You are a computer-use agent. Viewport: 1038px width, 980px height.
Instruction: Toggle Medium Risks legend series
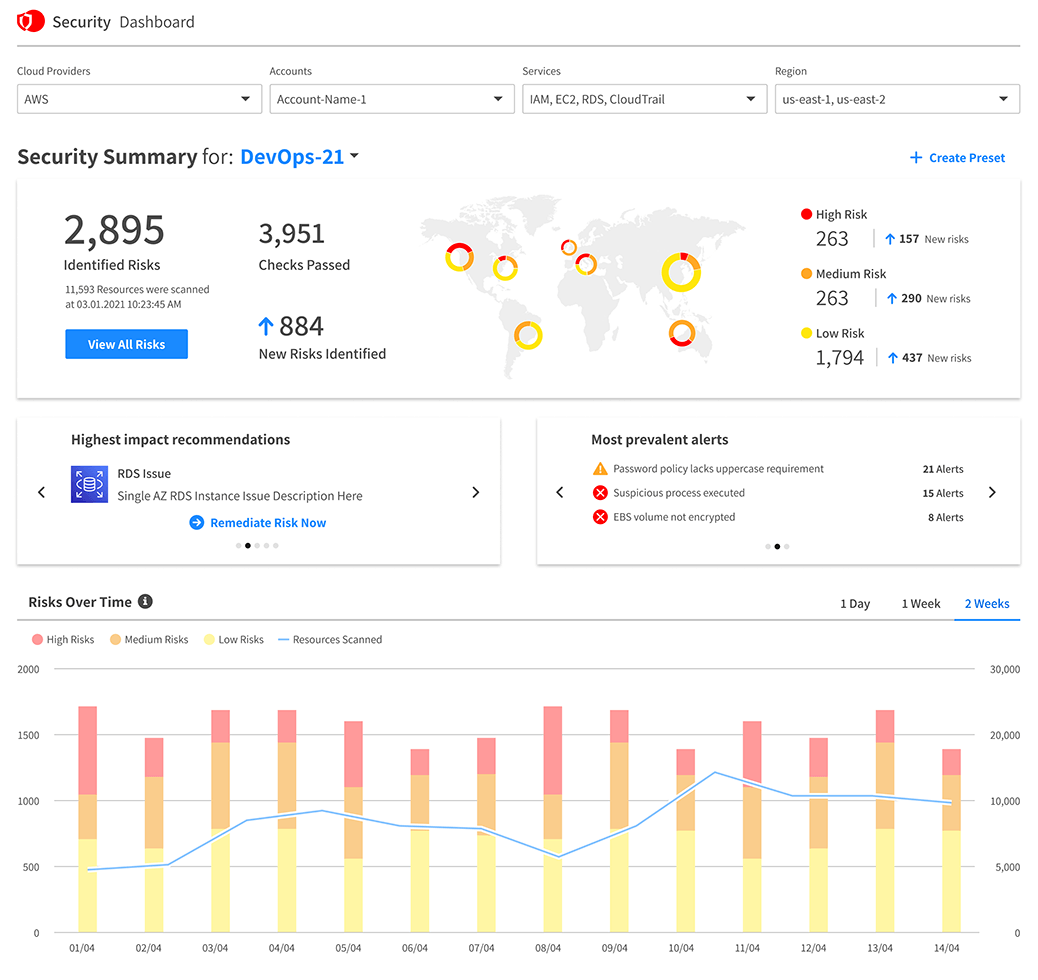[149, 639]
